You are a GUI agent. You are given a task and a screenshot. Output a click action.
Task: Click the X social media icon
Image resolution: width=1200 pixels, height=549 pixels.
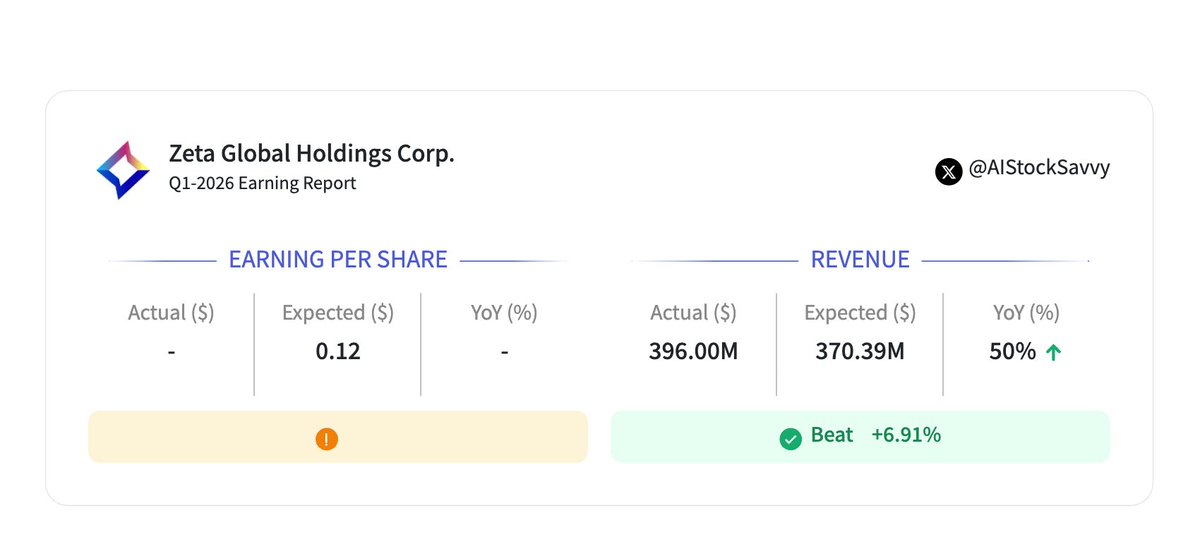[948, 171]
